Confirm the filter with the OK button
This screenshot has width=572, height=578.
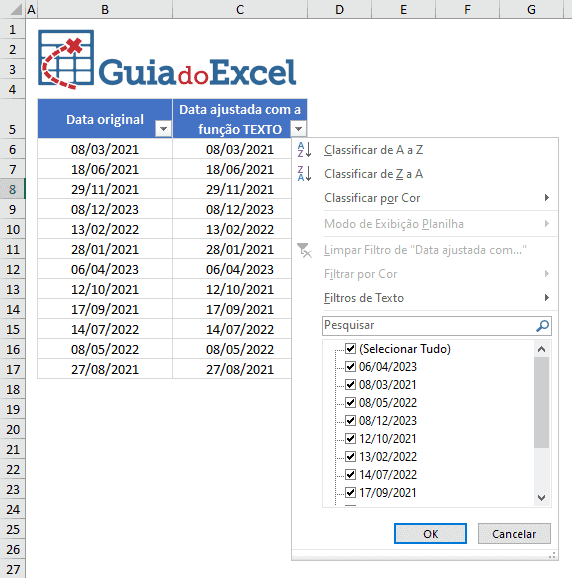[x=430, y=533]
